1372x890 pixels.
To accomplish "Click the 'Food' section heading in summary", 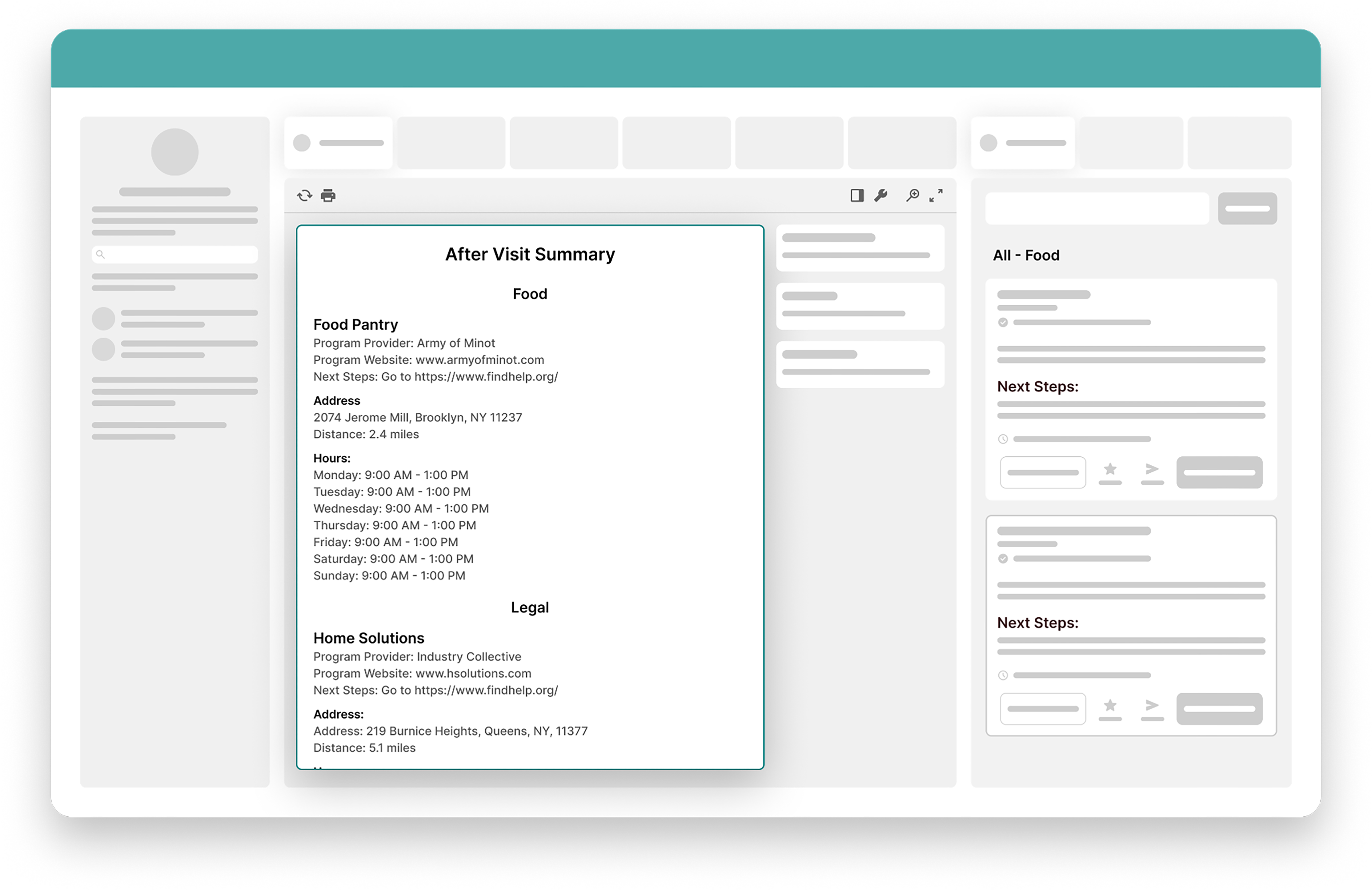I will [x=530, y=294].
